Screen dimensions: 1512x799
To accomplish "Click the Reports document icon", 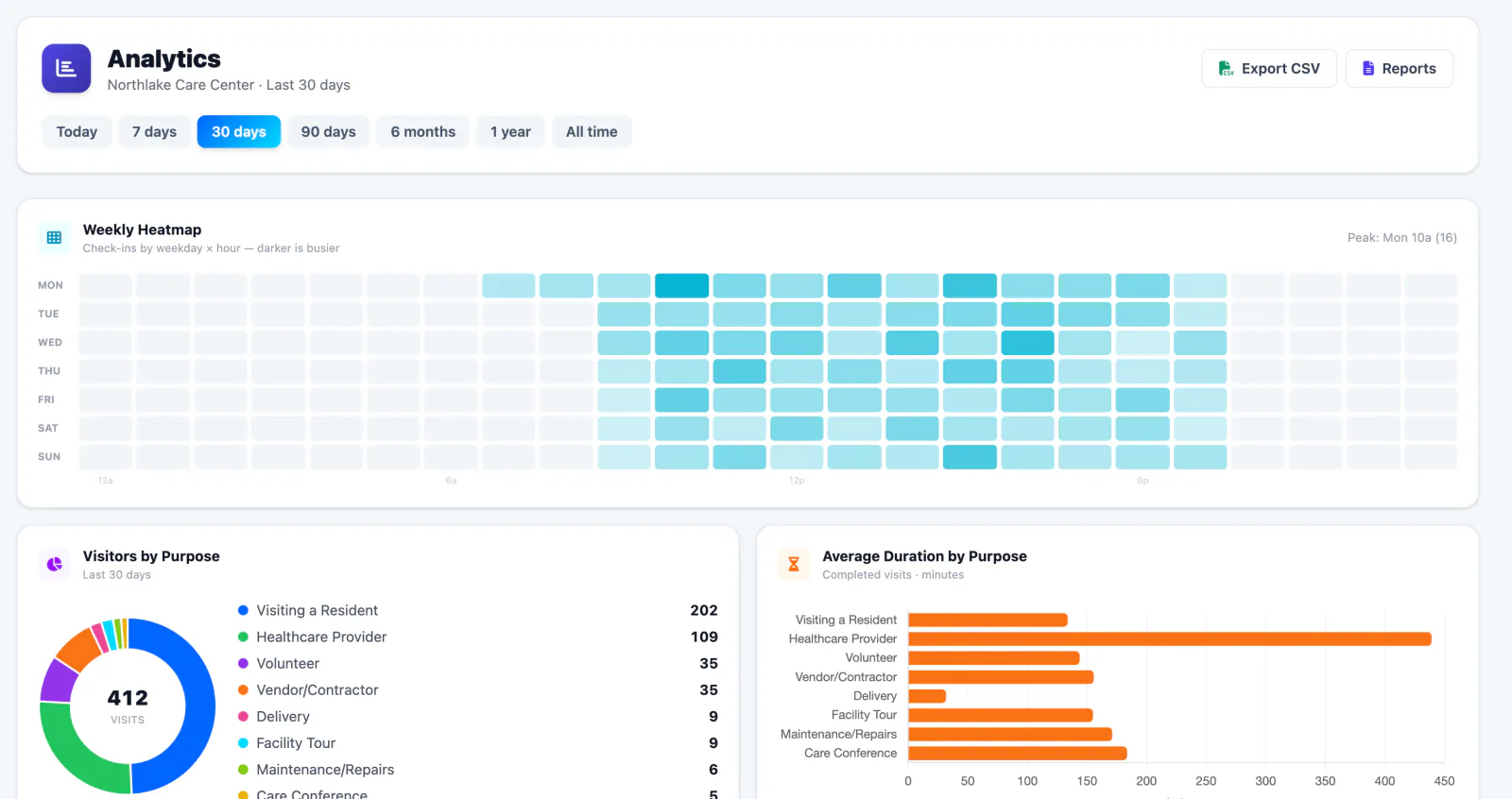I will (1367, 68).
